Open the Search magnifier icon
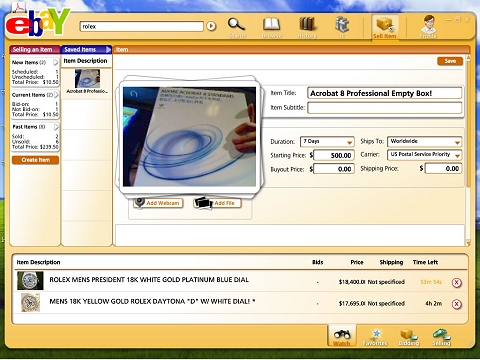 click(x=237, y=27)
